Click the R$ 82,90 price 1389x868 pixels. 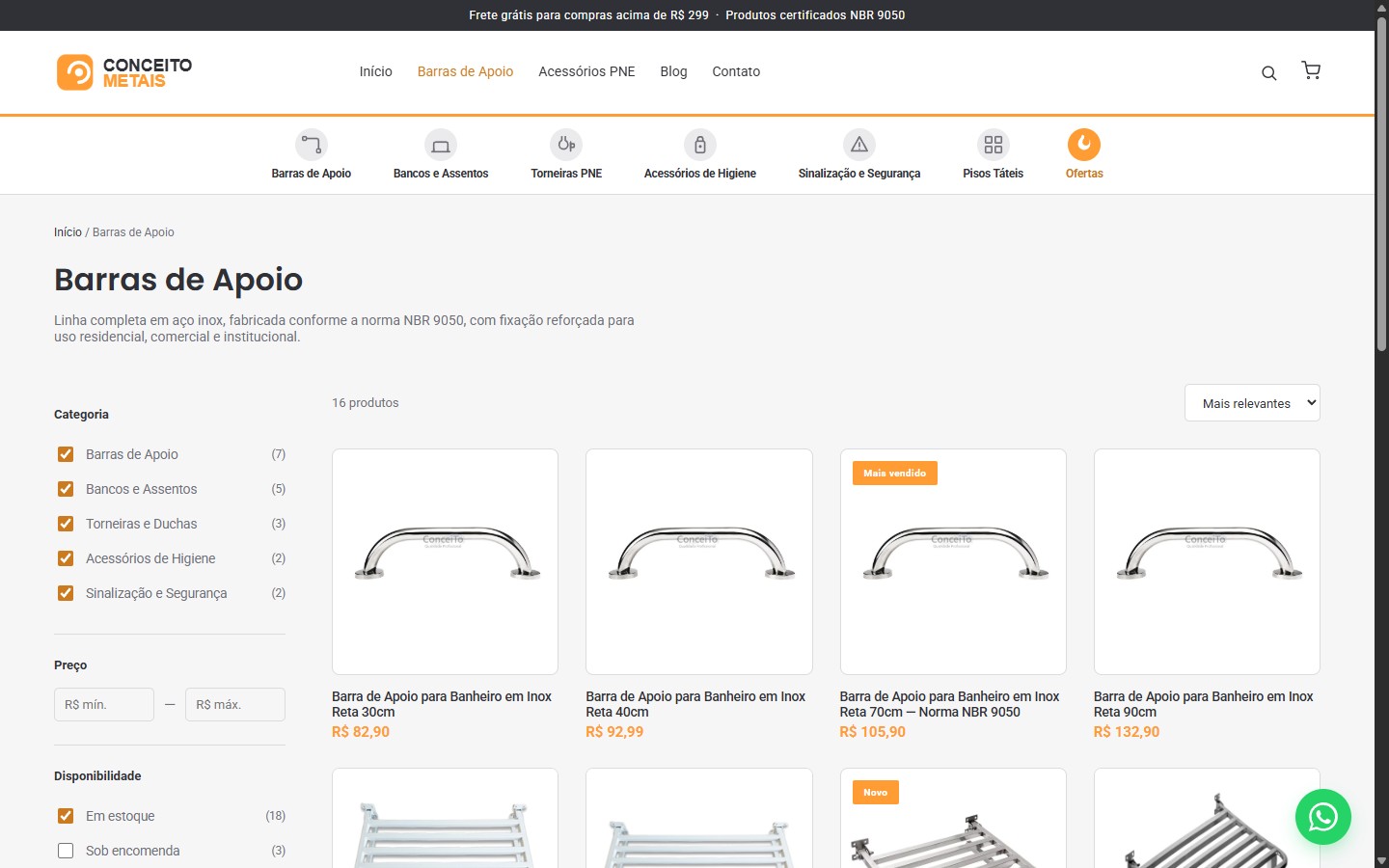361,732
